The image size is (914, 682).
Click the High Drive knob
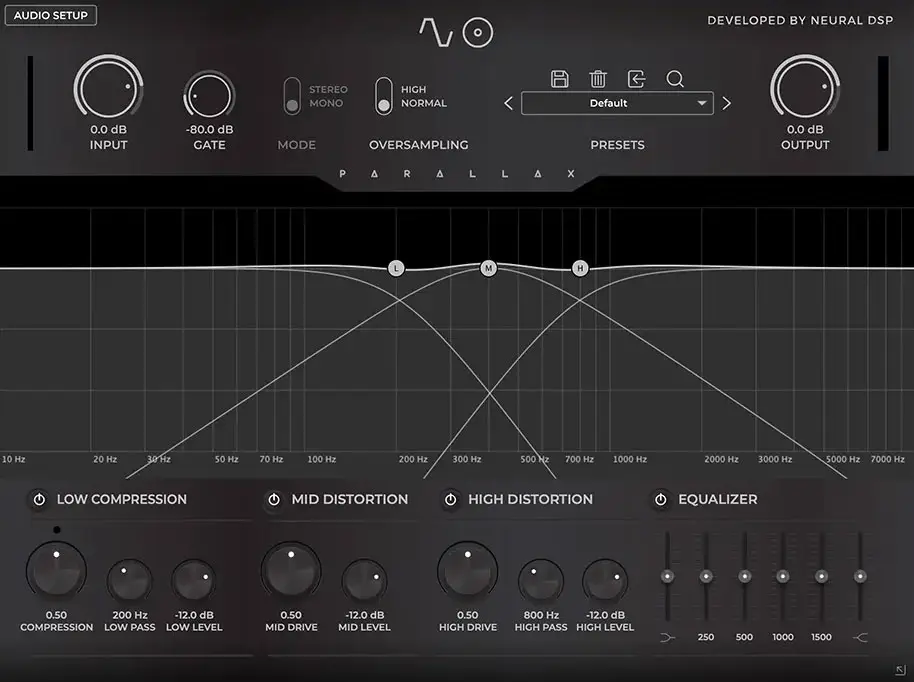[x=467, y=572]
